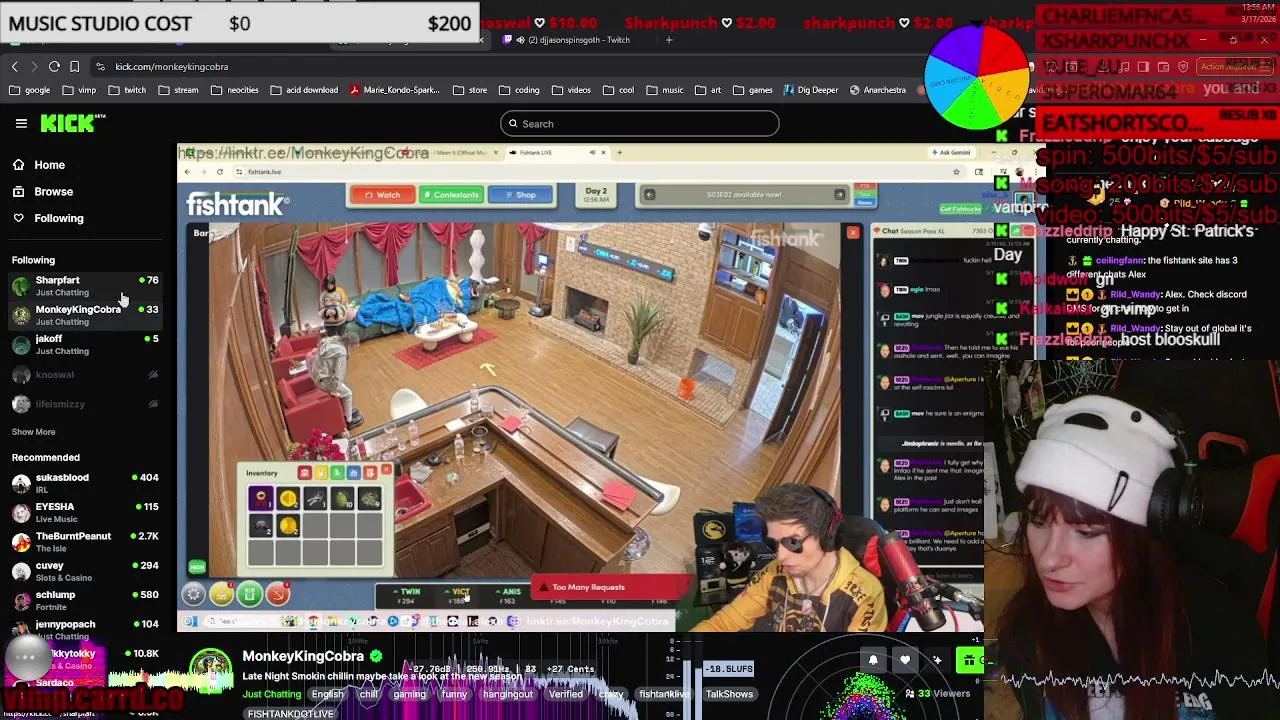Screen dimensions: 1280x720
Task: Close the Inventory panel
Action: point(386,470)
